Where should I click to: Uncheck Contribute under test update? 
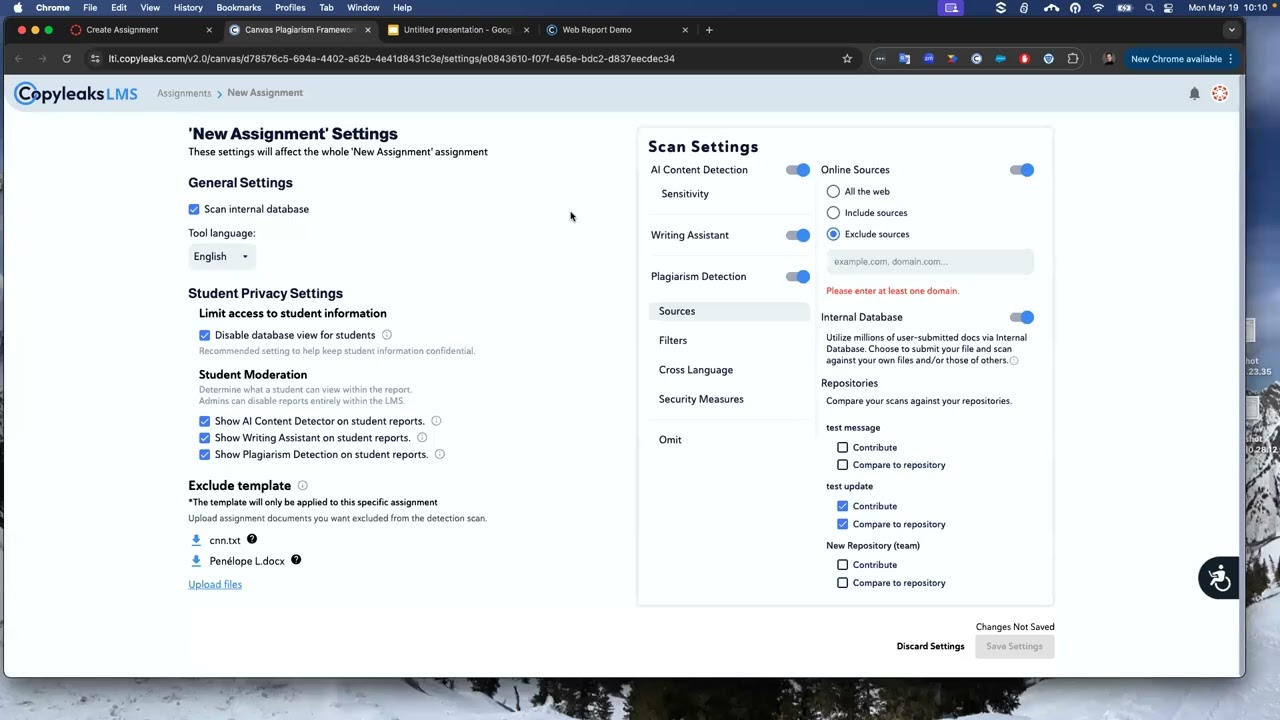[842, 506]
